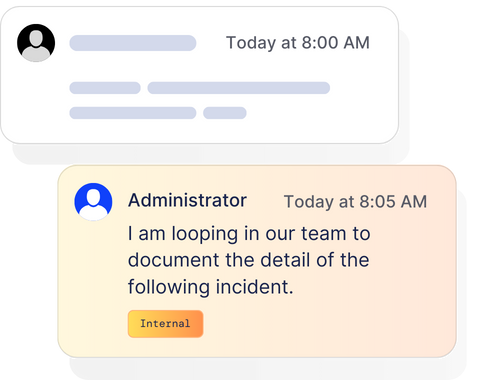Click the Today at 8:05 AM timestamp
This screenshot has width=496, height=380.
click(355, 202)
